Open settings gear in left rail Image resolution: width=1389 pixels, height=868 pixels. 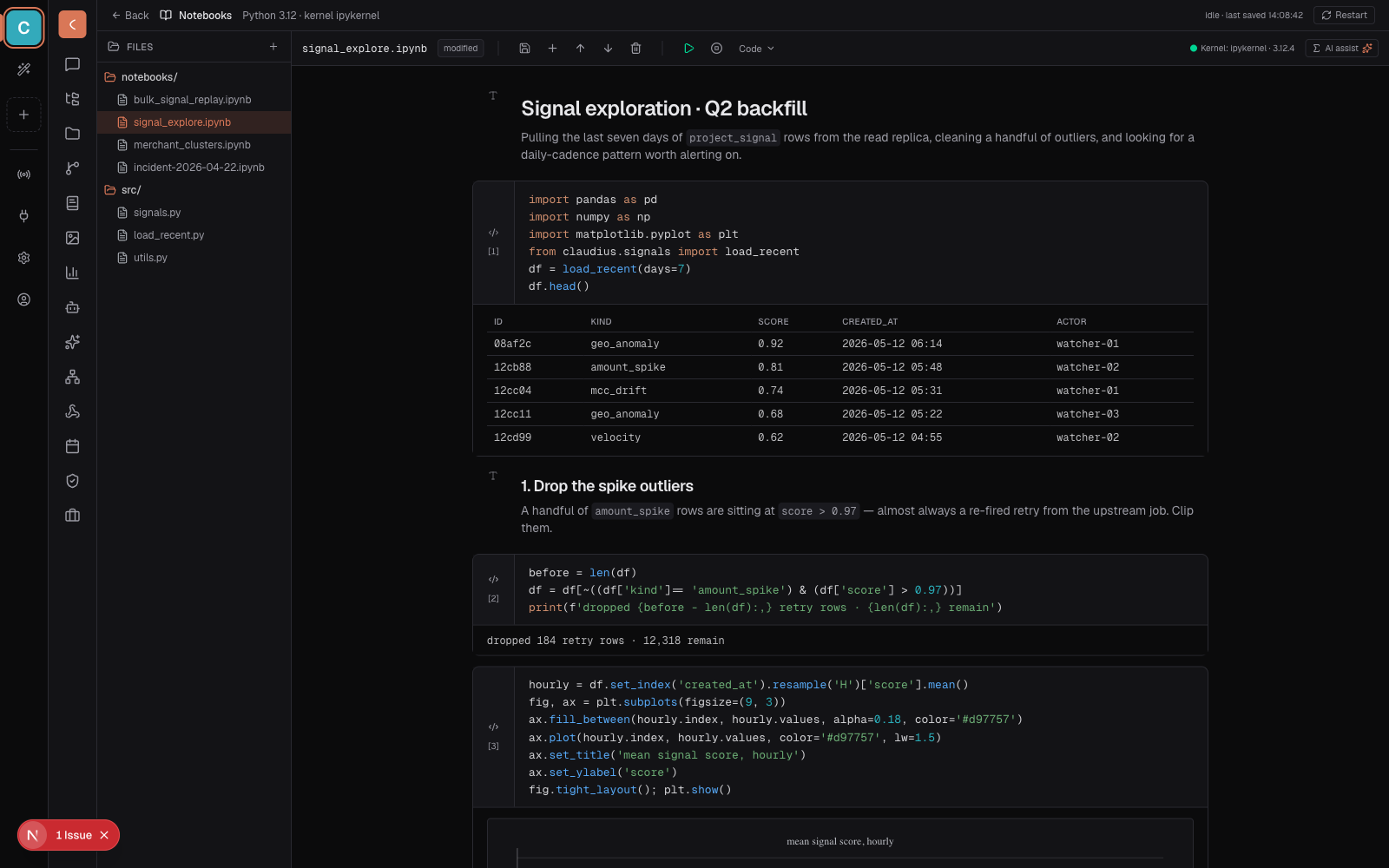coord(23,258)
